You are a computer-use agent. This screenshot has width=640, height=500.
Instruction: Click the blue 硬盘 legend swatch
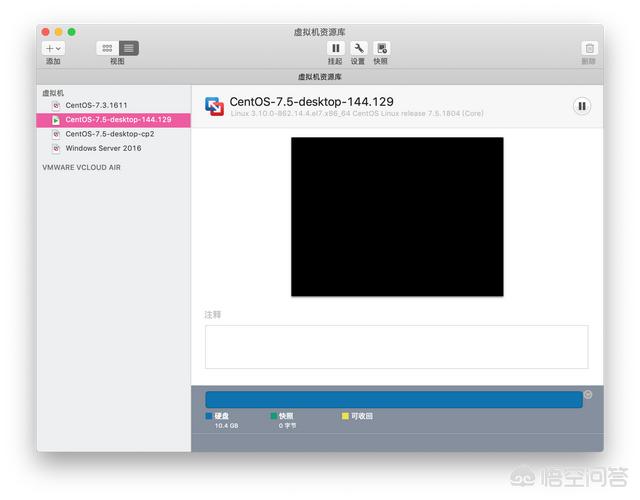[209, 416]
